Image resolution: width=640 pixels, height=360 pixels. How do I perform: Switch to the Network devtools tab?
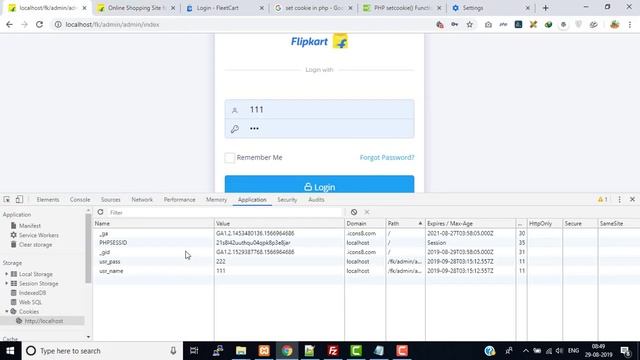[142, 200]
